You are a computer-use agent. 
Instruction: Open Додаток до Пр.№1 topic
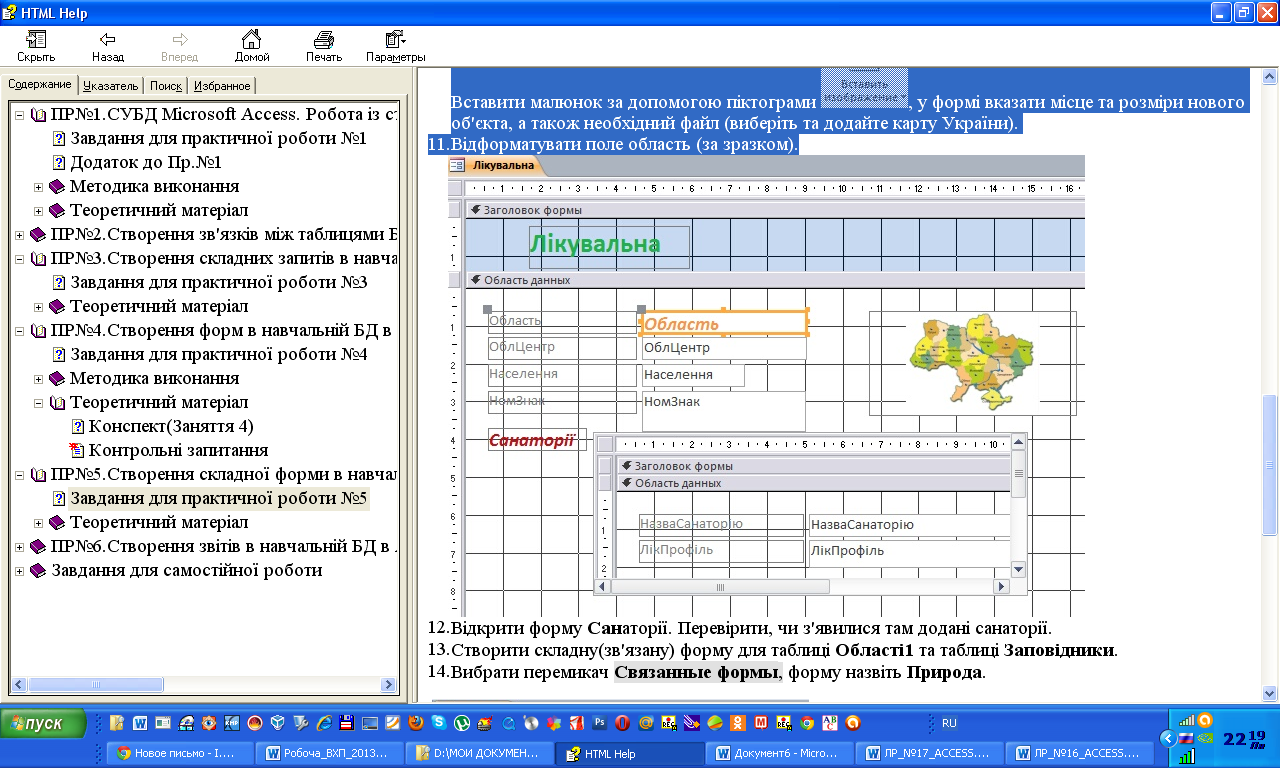pyautogui.click(x=145, y=162)
